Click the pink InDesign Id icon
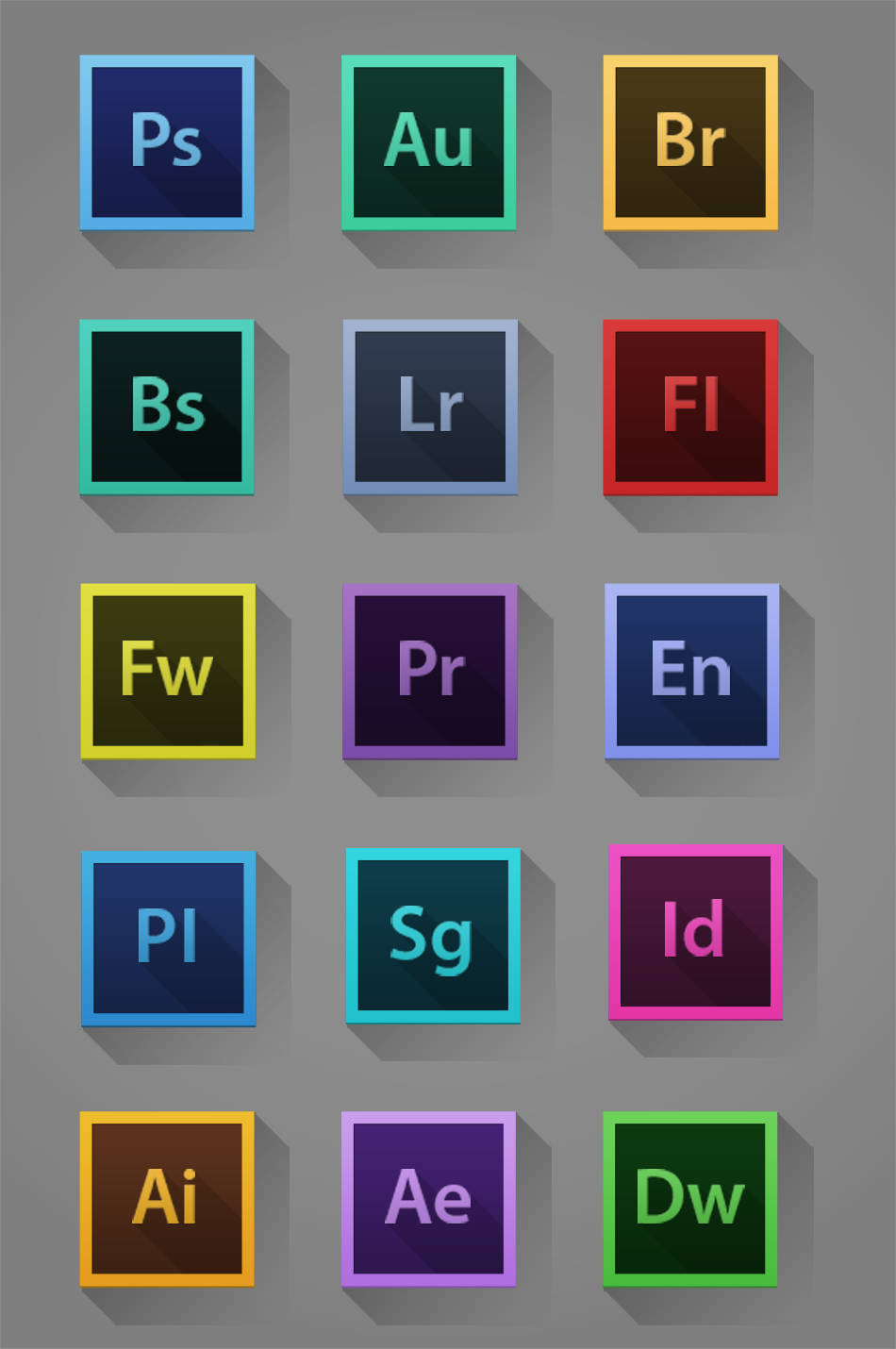The height and width of the screenshot is (1349, 896). (695, 932)
